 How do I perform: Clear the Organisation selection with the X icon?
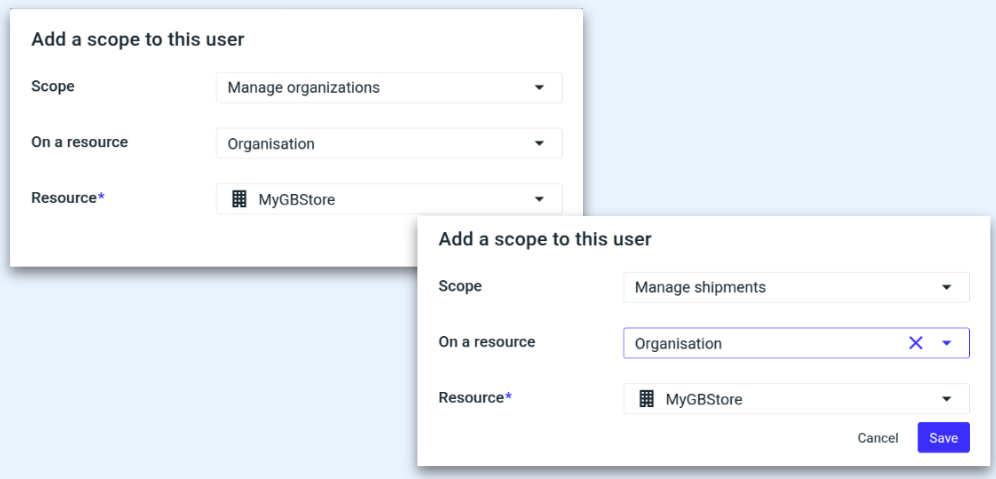pyautogui.click(x=915, y=343)
